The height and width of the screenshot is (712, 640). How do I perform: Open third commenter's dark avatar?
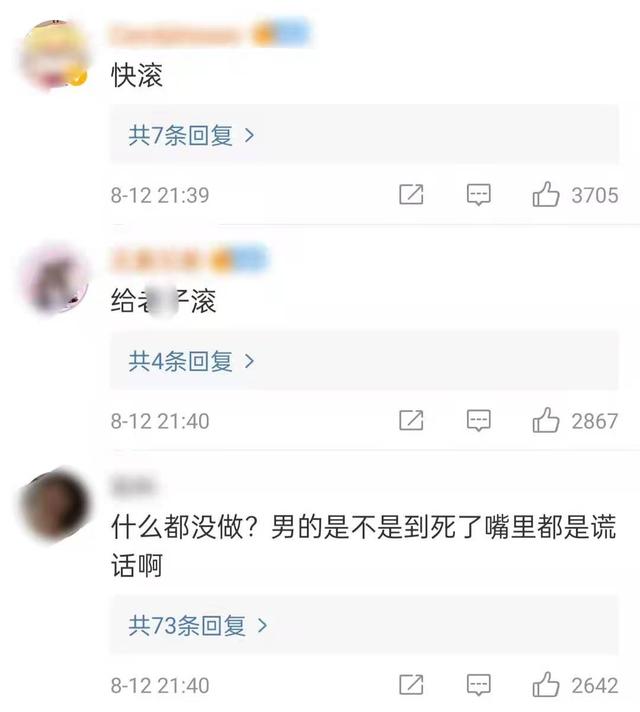[55, 505]
